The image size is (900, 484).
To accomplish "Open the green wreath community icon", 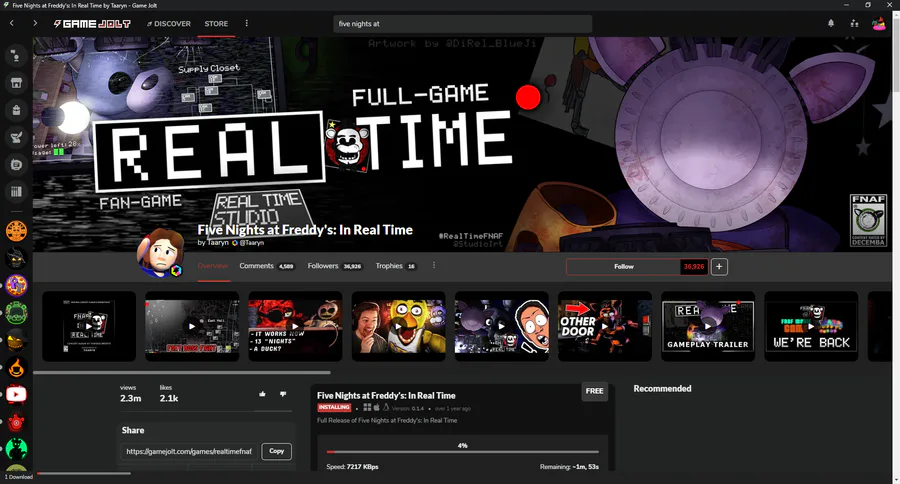I will tap(16, 312).
